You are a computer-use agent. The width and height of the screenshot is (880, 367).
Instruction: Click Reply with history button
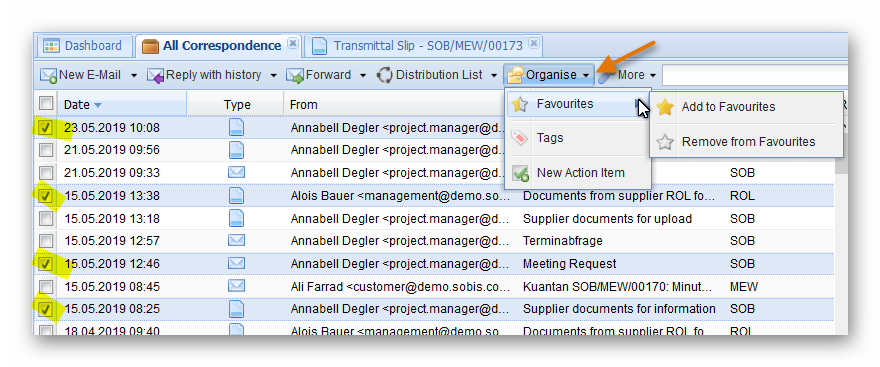pos(205,75)
